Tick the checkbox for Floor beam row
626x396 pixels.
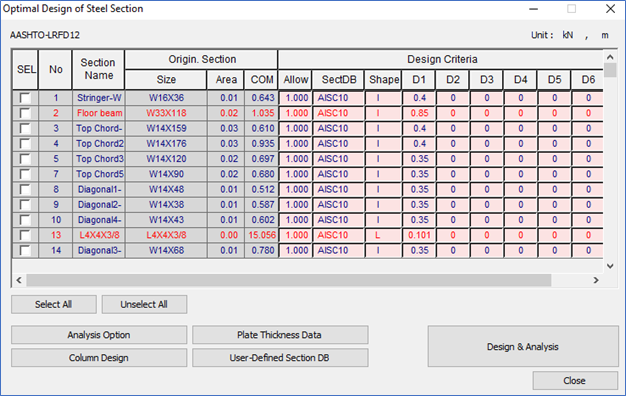click(x=25, y=113)
